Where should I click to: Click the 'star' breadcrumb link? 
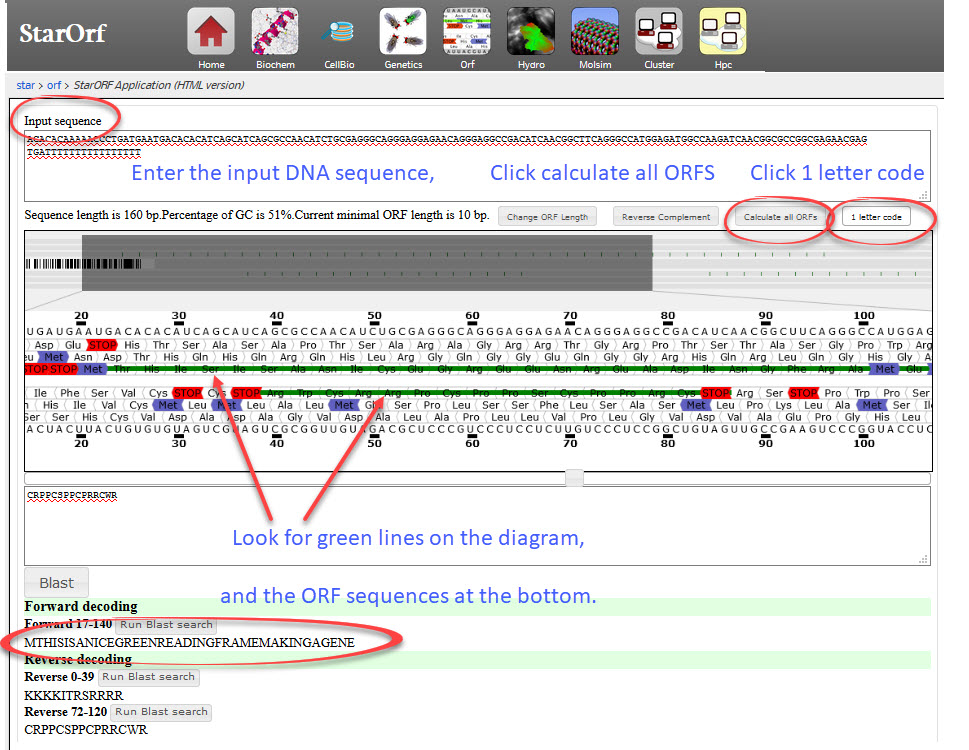click(25, 85)
